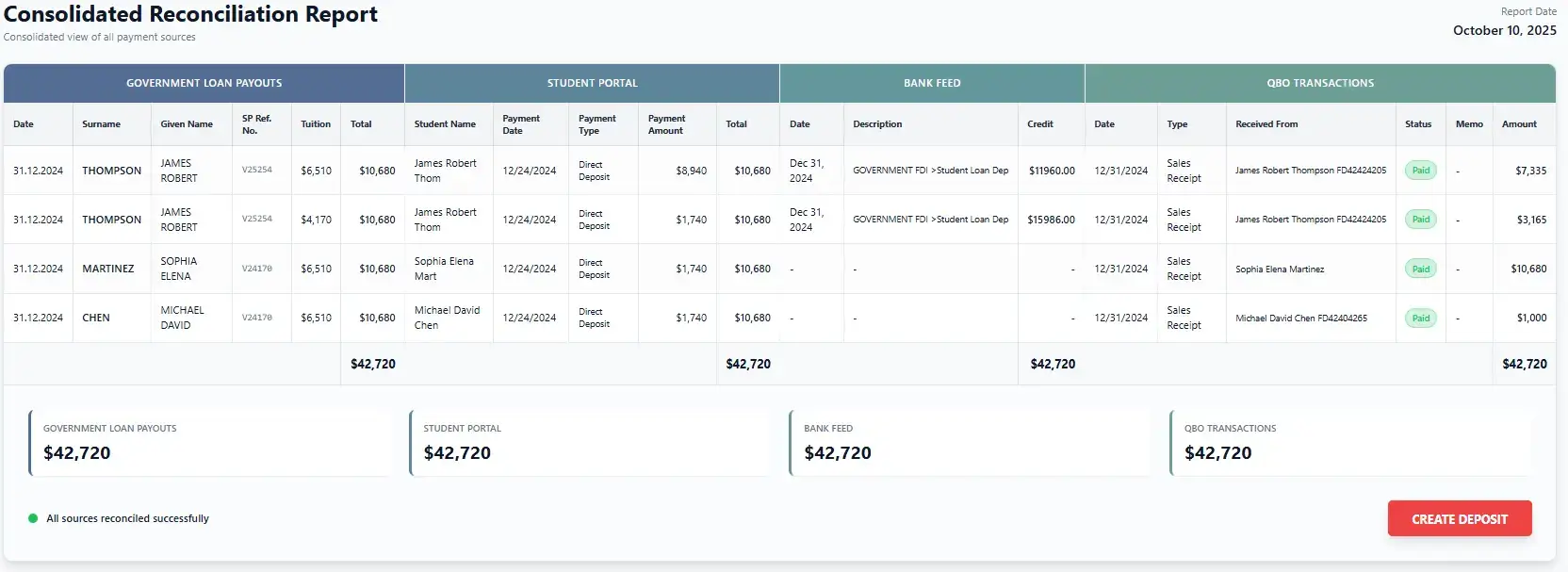
Task: Open the Student Portal summary card
Action: pyautogui.click(x=590, y=443)
